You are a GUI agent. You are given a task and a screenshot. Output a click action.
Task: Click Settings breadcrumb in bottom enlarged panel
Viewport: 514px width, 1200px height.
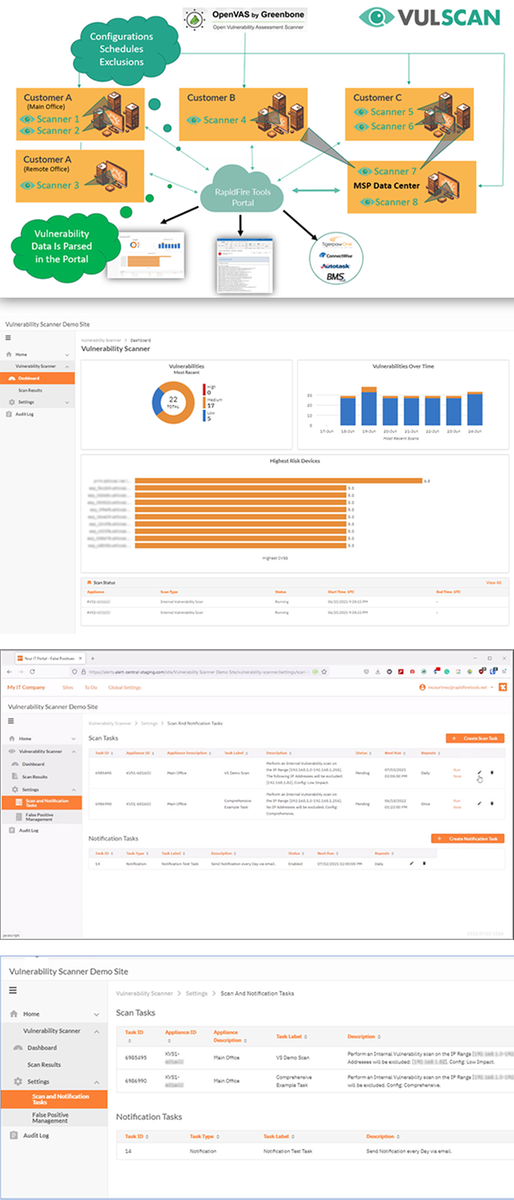[x=196, y=994]
